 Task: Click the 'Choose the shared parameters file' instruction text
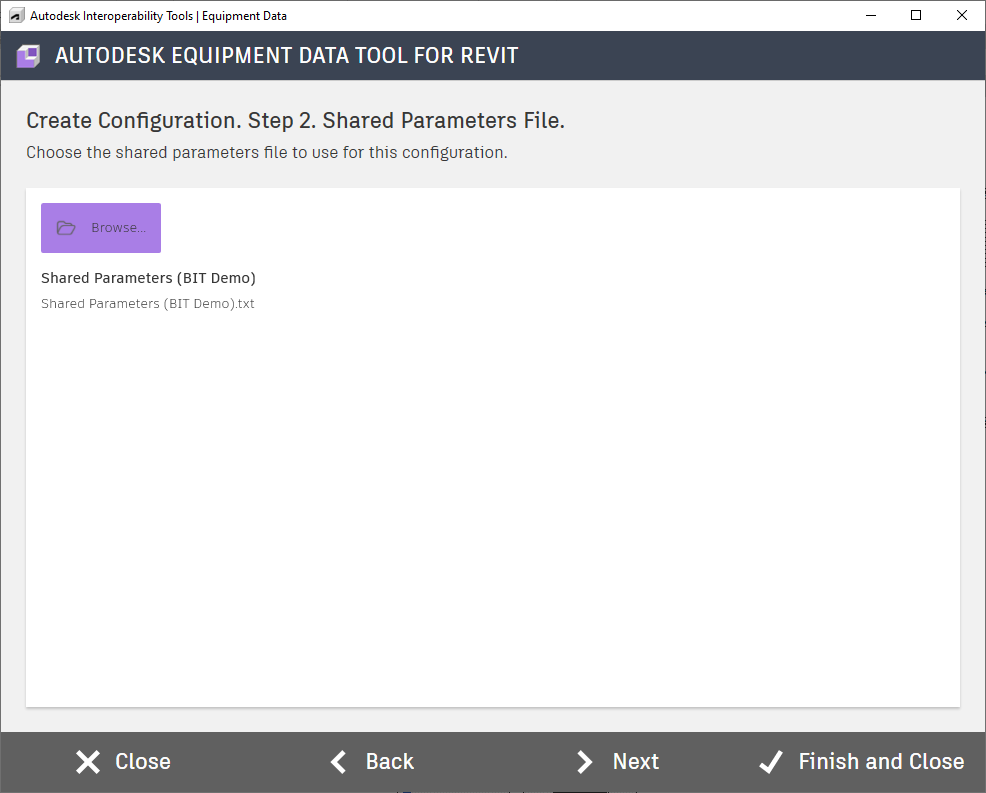[267, 153]
